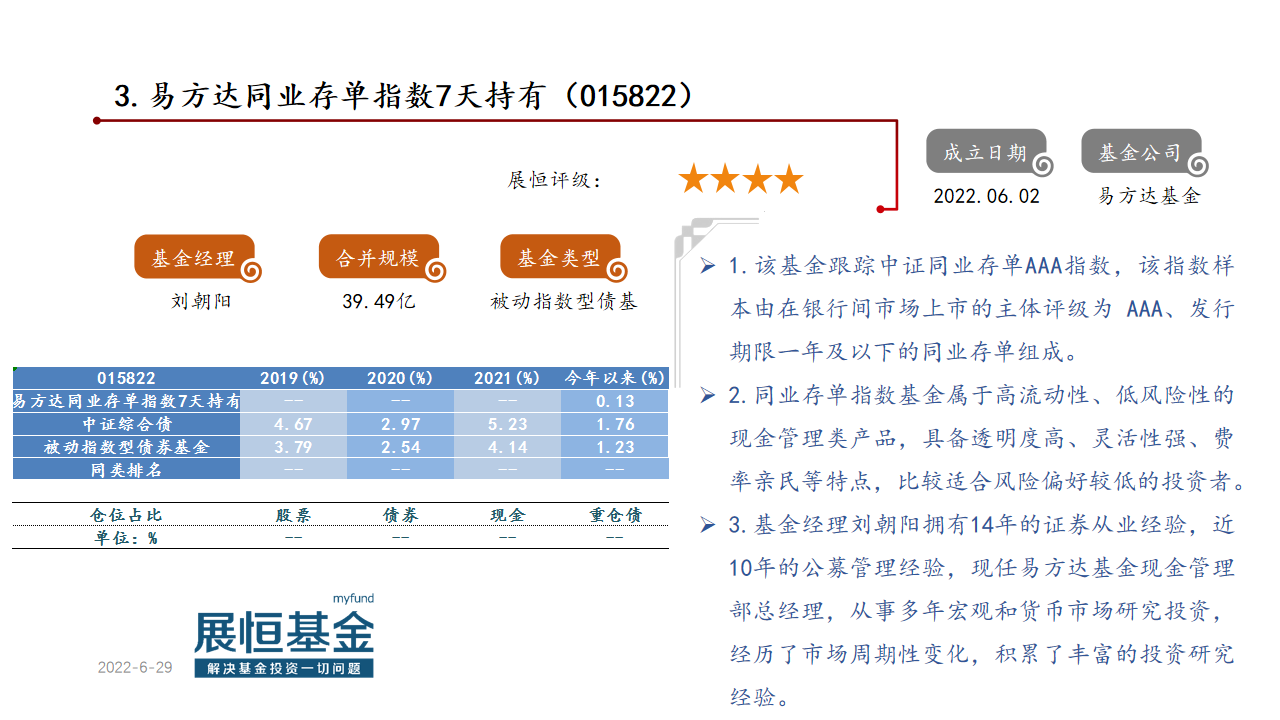The width and height of the screenshot is (1280, 720).
Task: Click the logo slogan 解决基金投资一切问题
Action: [284, 669]
